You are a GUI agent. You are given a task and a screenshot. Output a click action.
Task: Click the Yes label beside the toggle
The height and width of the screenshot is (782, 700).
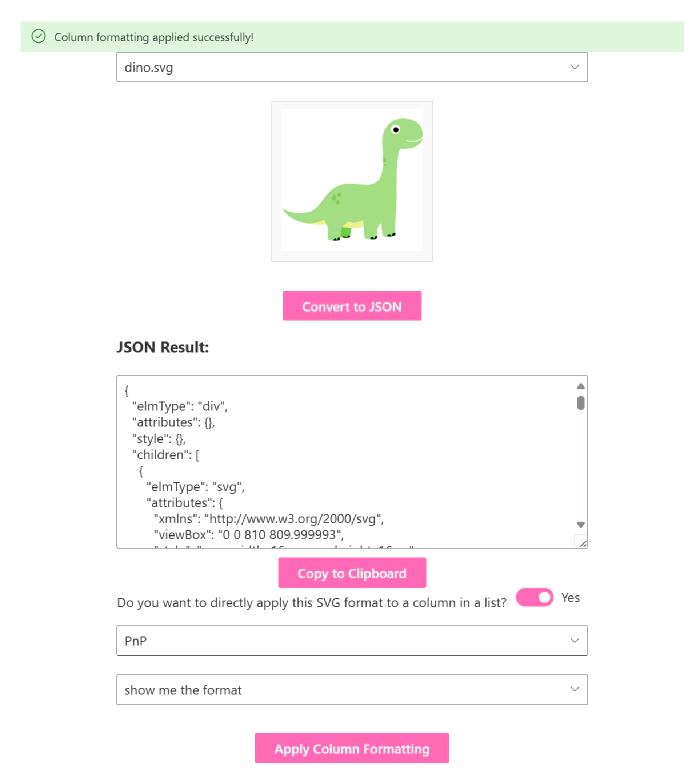570,598
